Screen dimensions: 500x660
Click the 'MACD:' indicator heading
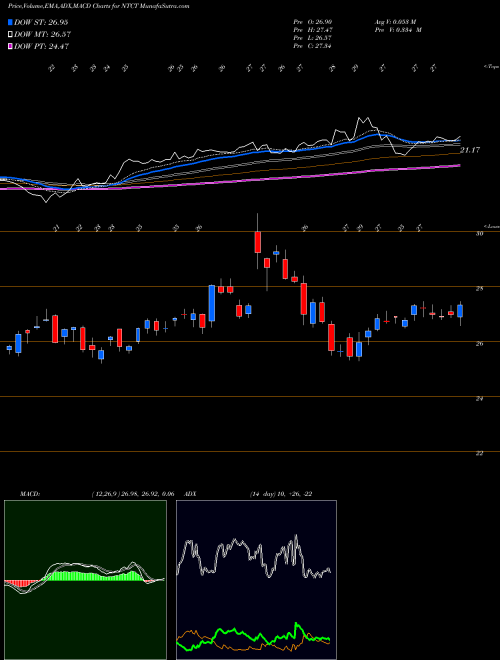[29, 494]
